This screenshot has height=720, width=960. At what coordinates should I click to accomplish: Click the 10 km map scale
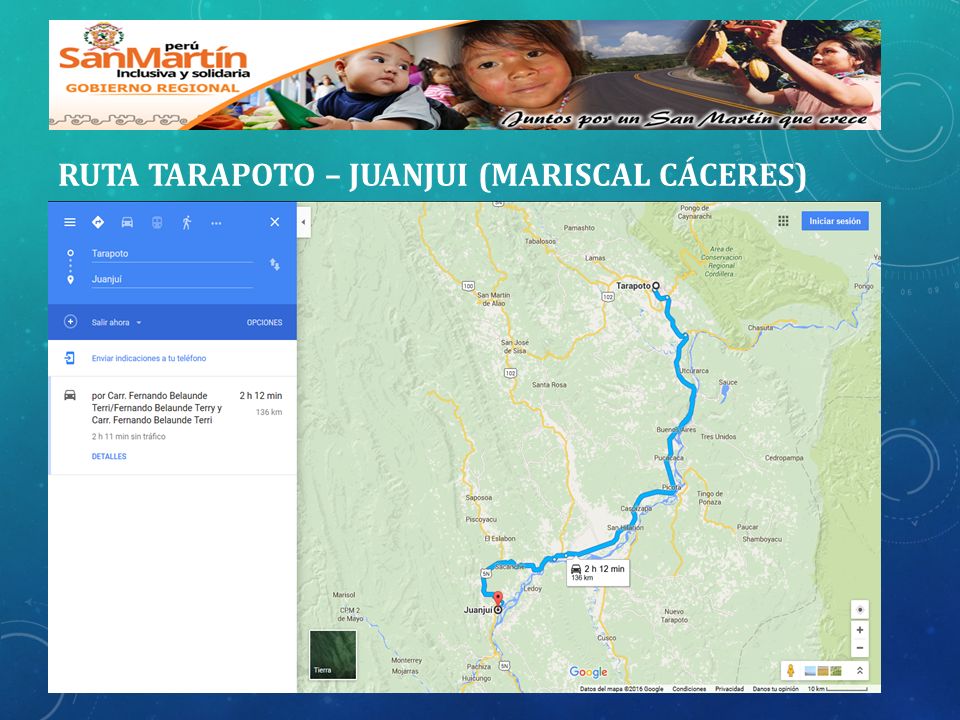pos(838,689)
